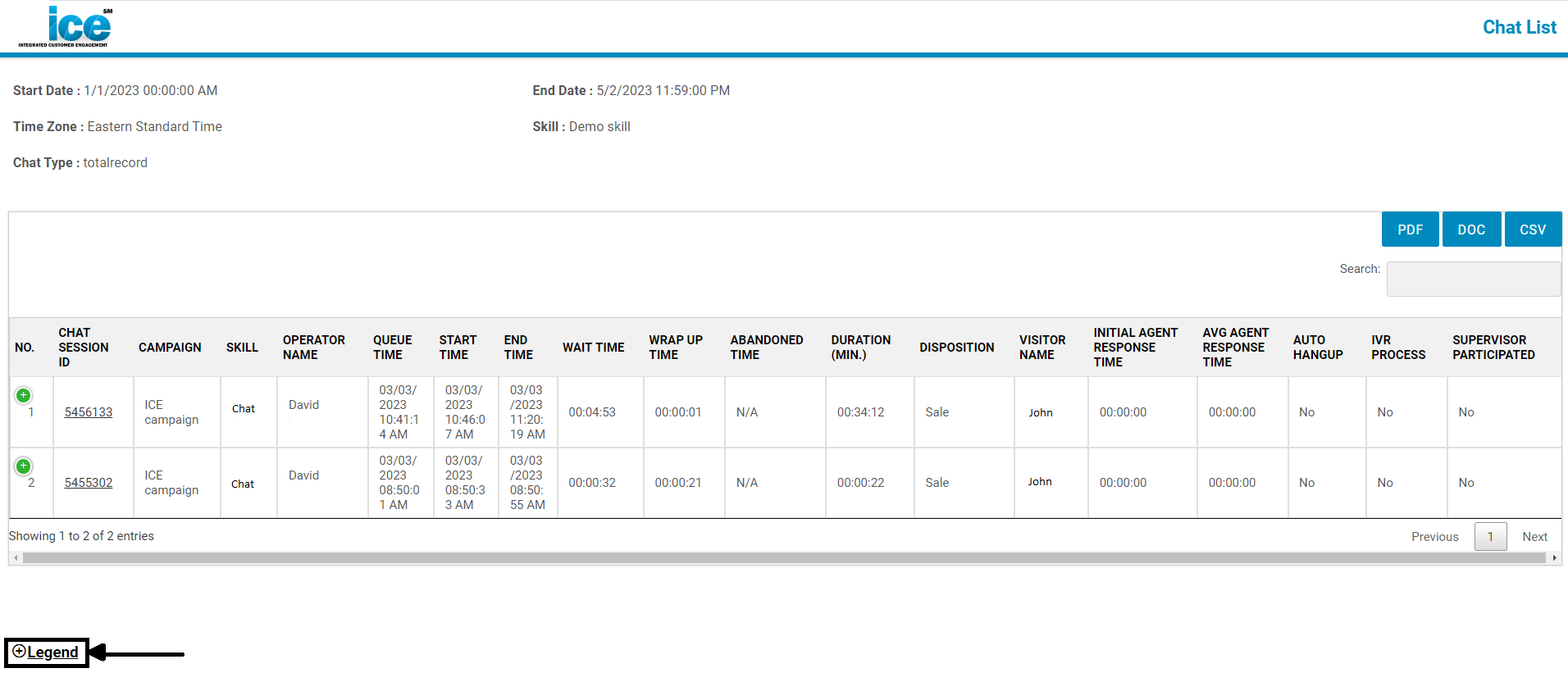
Task: Expand the Legend section
Action: (46, 652)
